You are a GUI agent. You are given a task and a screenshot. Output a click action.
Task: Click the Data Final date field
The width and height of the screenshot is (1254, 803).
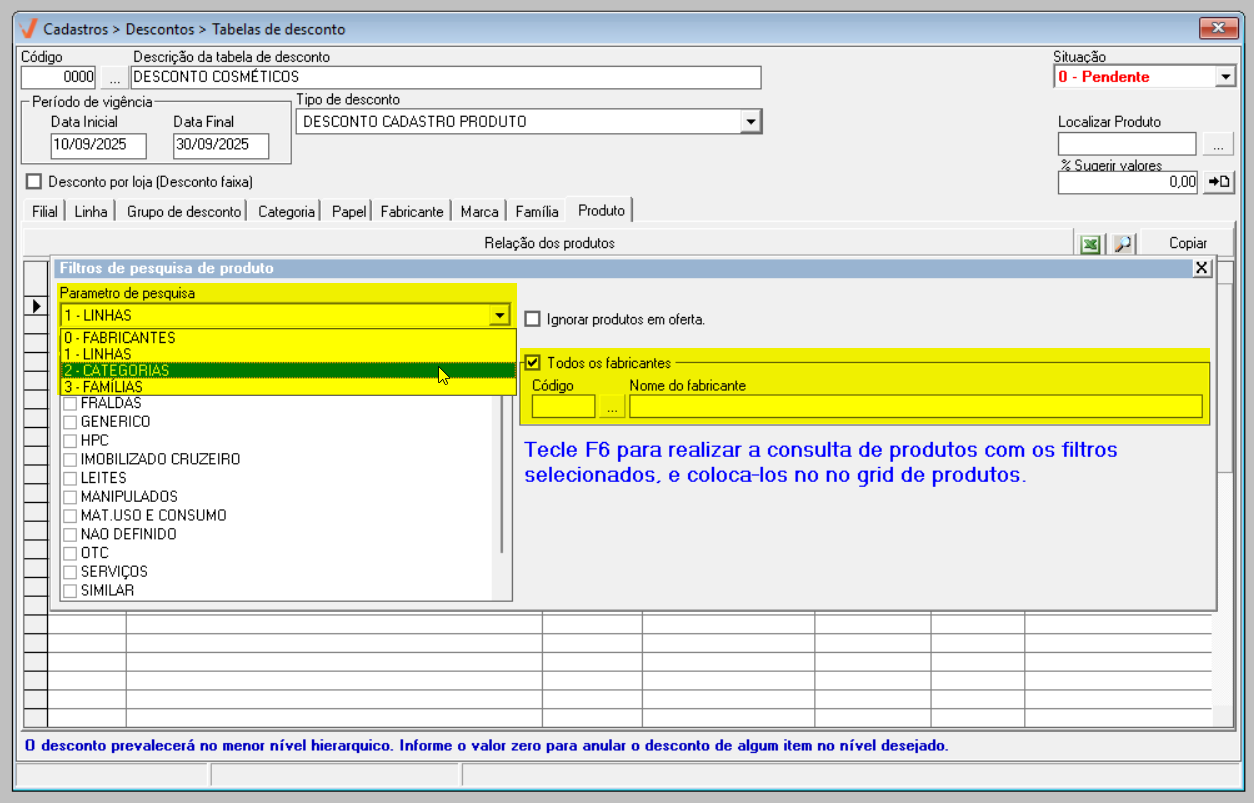pos(221,145)
